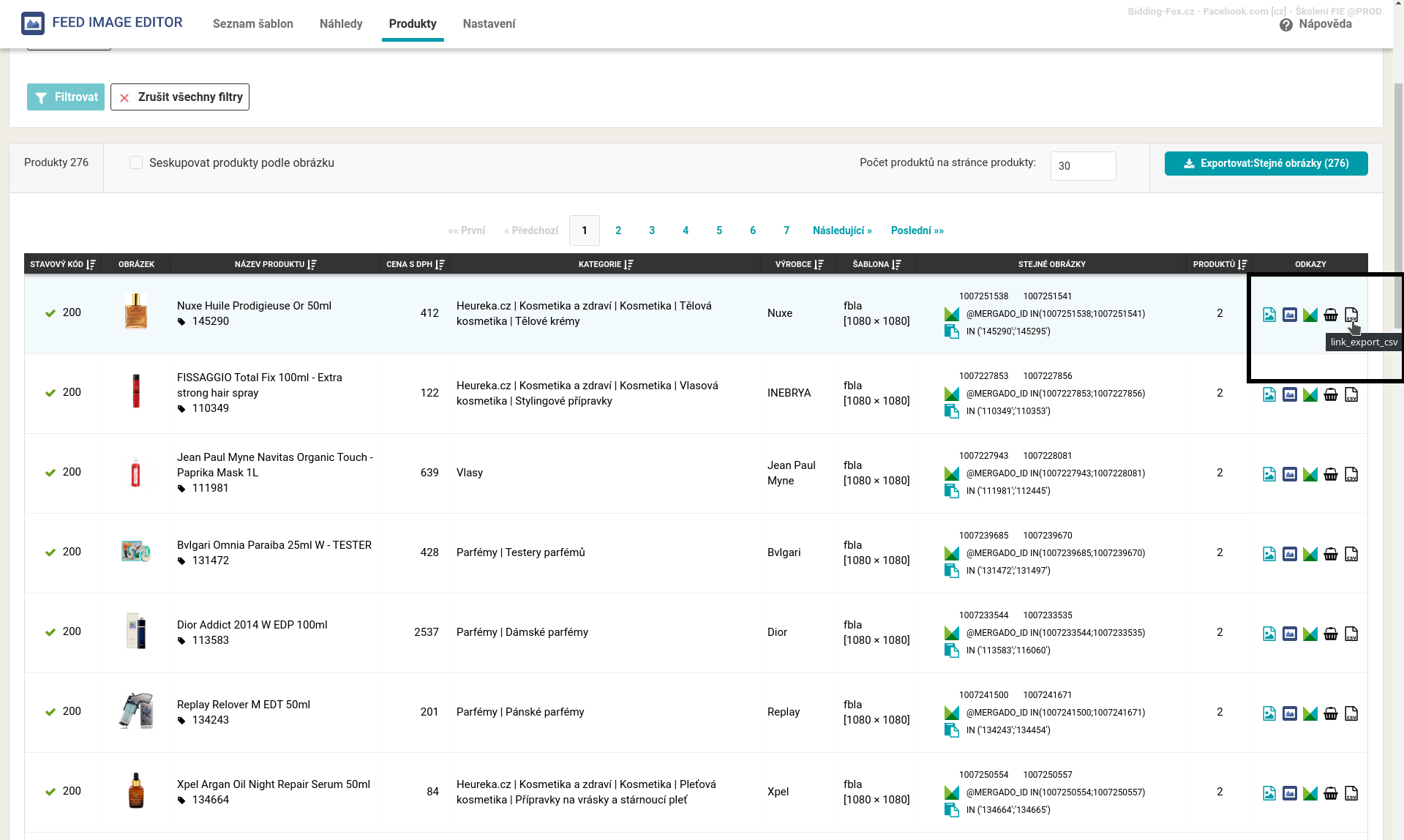
Task: Click Mergado link icon in Bvlgari row's Odkazy column
Action: [1310, 554]
